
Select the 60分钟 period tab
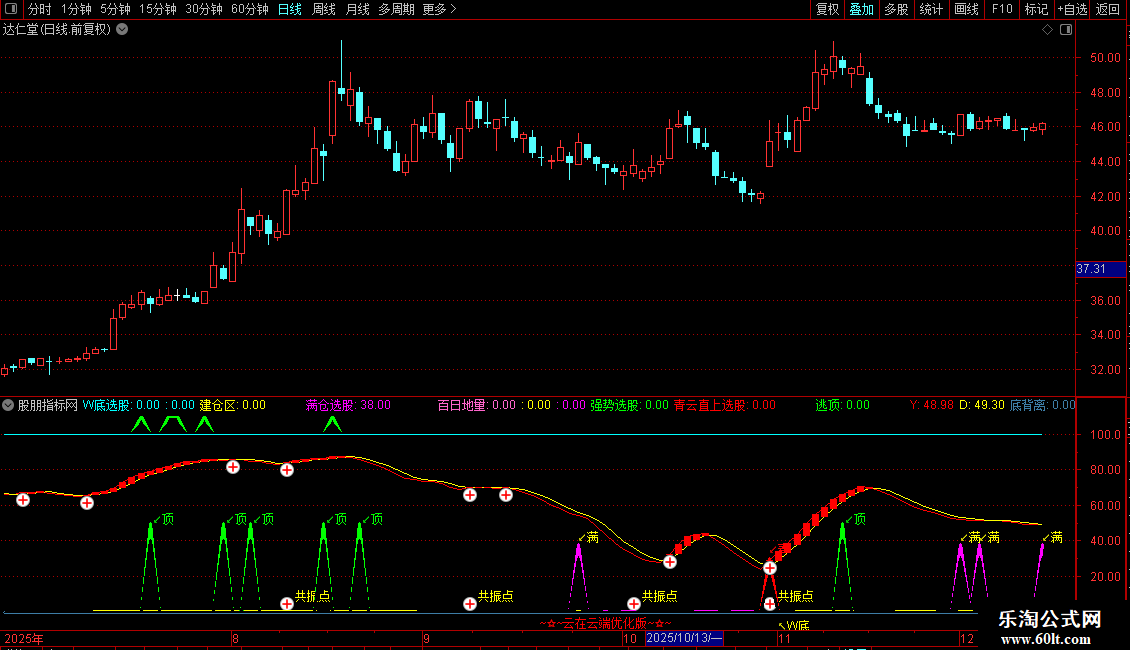(249, 9)
